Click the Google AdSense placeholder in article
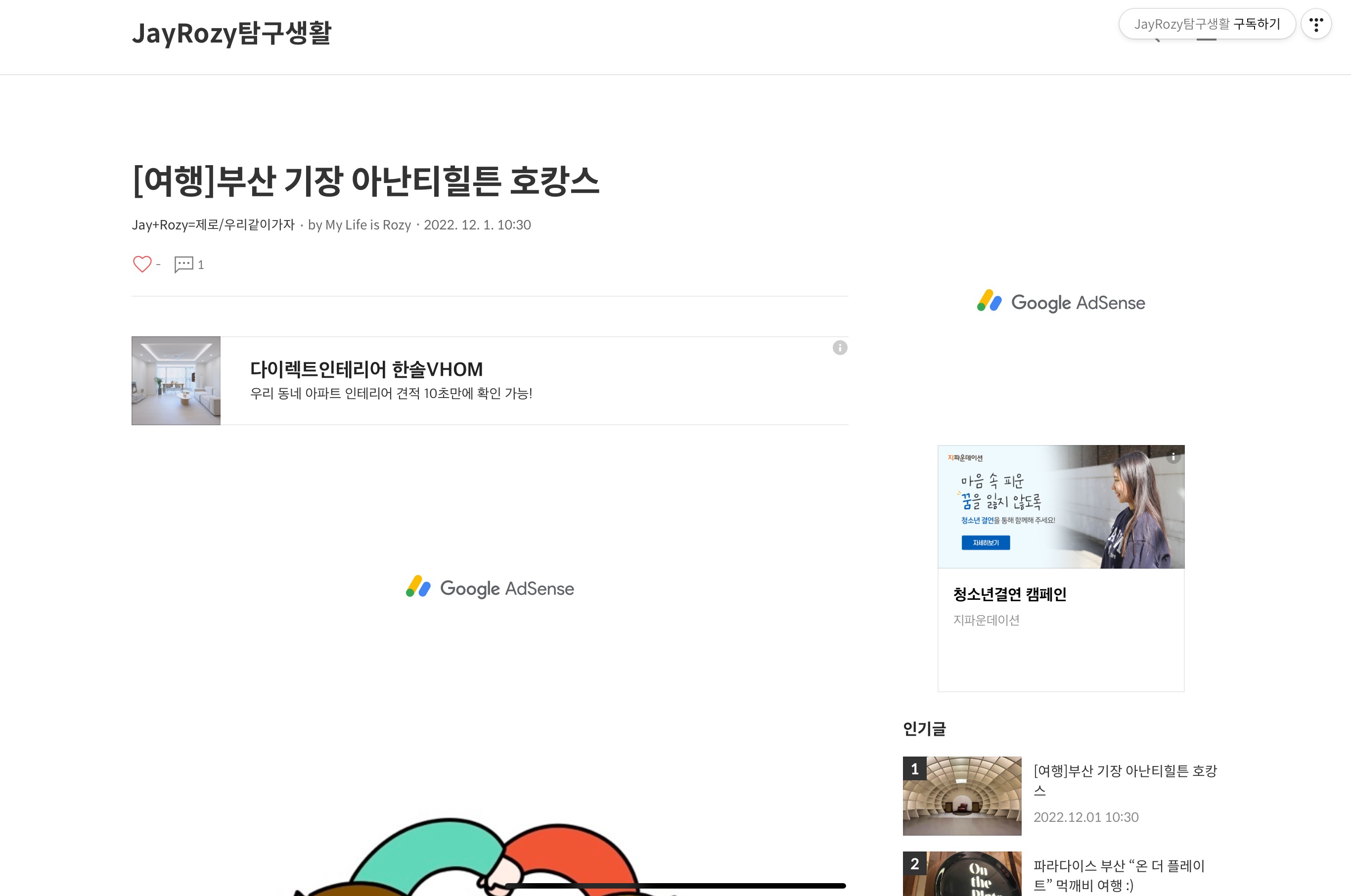 [490, 588]
